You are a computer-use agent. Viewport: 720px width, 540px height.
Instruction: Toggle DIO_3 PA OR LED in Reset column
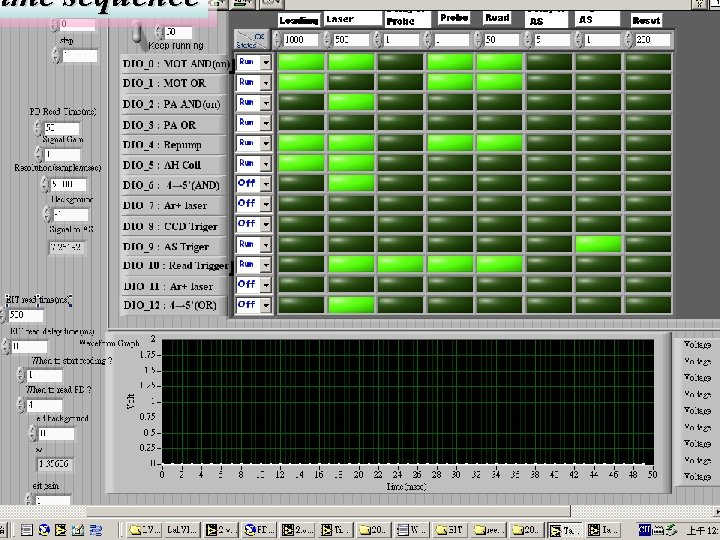[648, 123]
